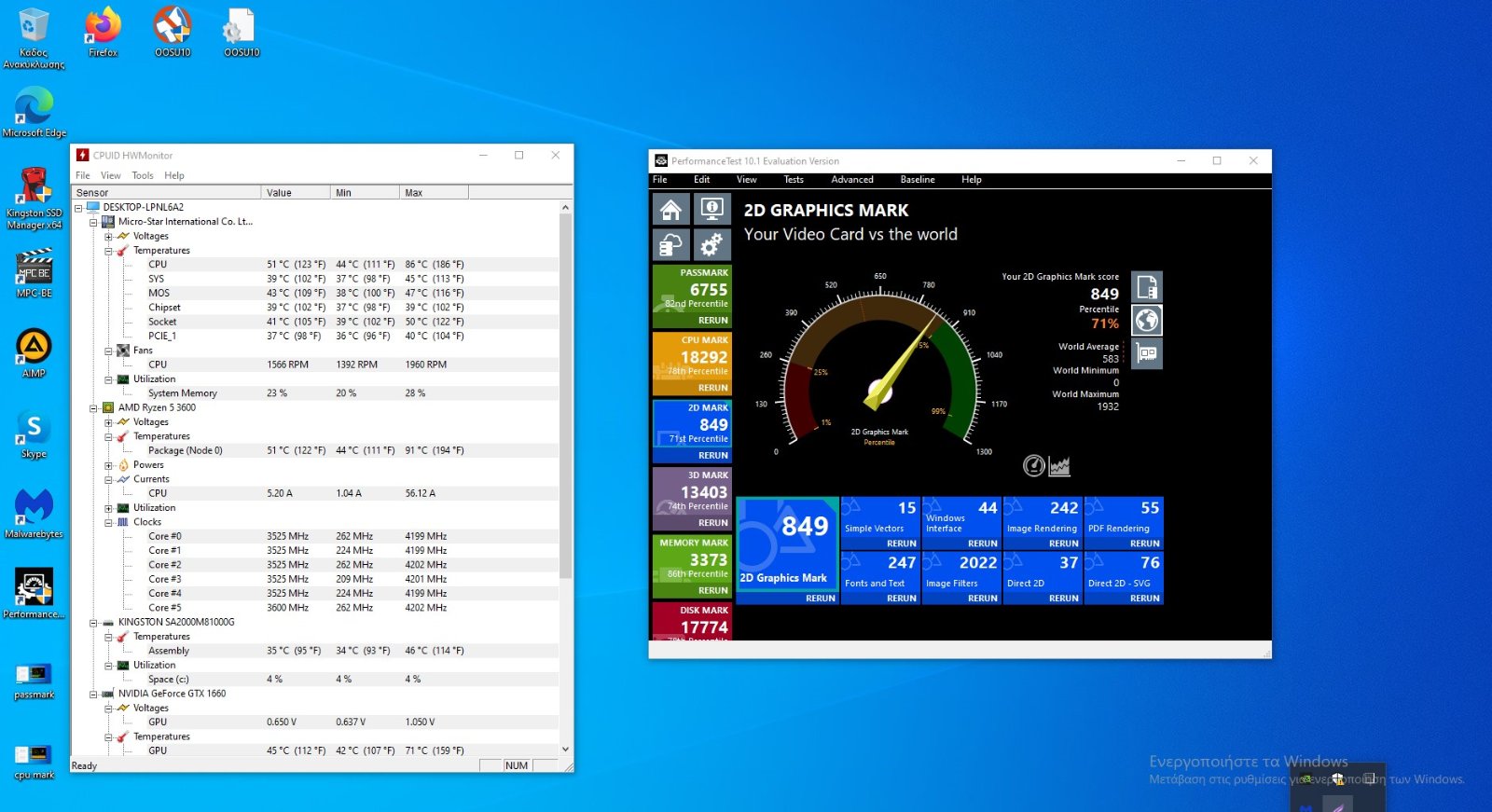Collapse KINGSTON SA2000M81000G node
Screen dimensions: 1492x812
coord(93,622)
